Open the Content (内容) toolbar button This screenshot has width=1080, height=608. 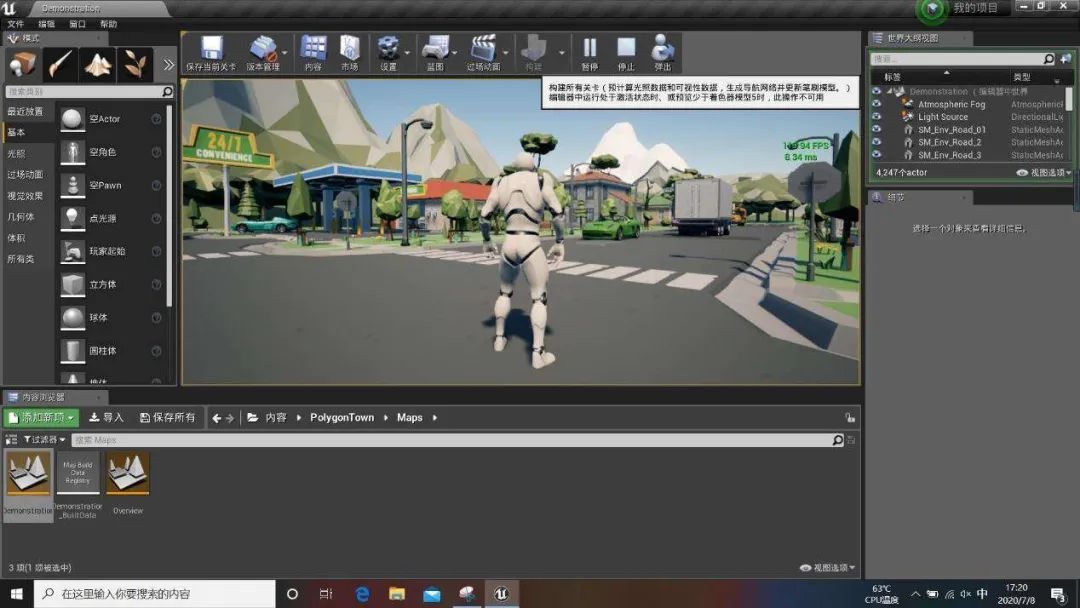313,53
